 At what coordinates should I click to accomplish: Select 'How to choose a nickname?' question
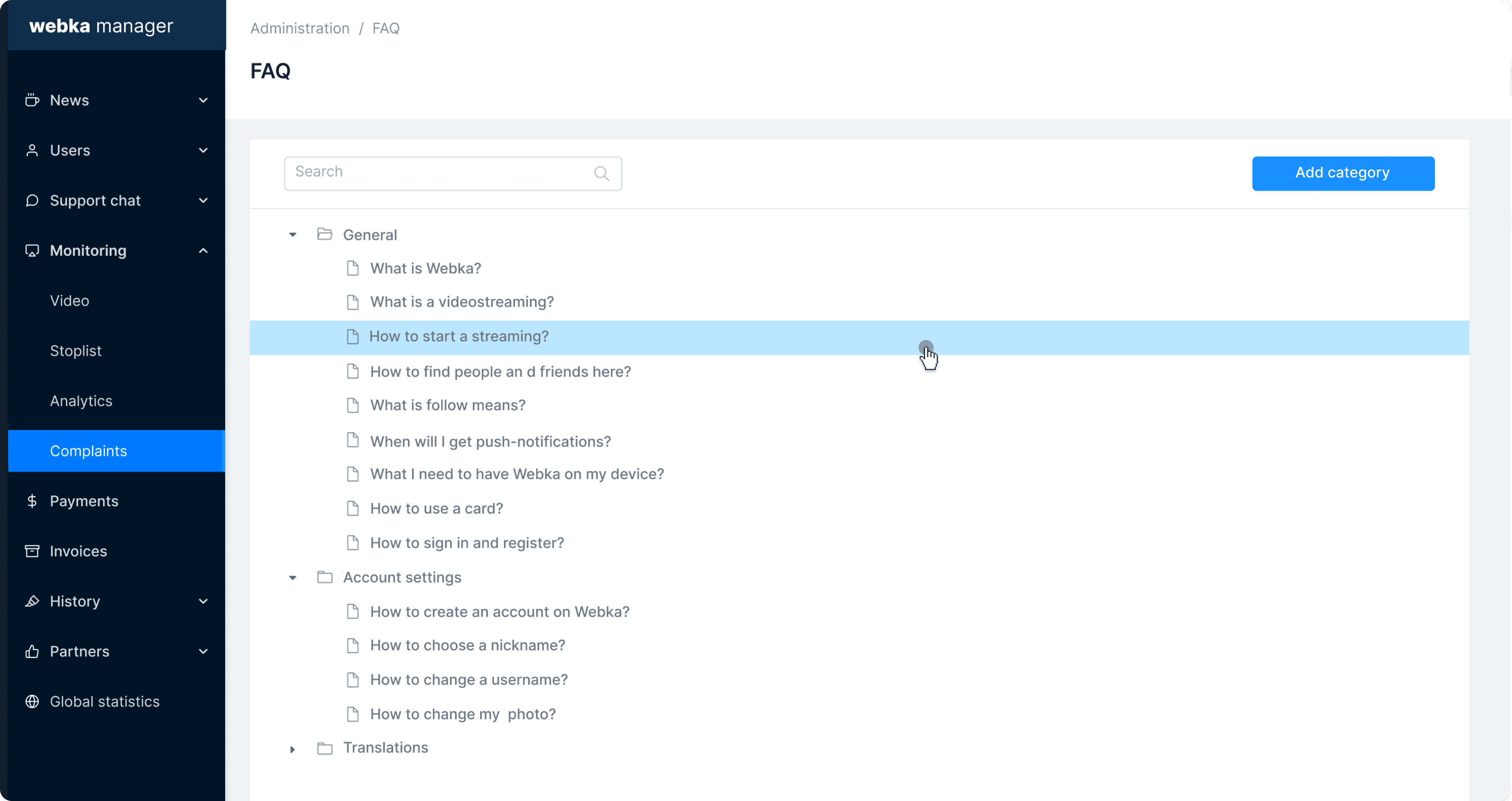pyautogui.click(x=467, y=645)
